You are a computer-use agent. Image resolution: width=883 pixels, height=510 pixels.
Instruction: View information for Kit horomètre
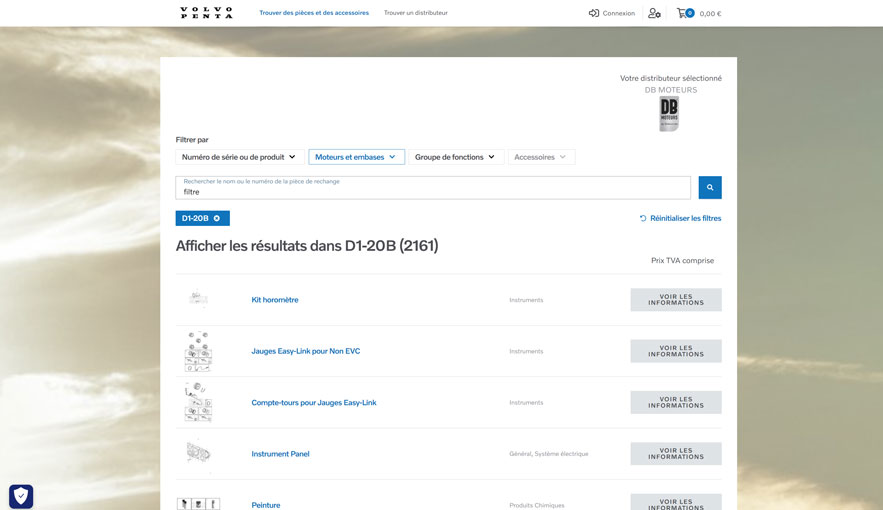675,300
